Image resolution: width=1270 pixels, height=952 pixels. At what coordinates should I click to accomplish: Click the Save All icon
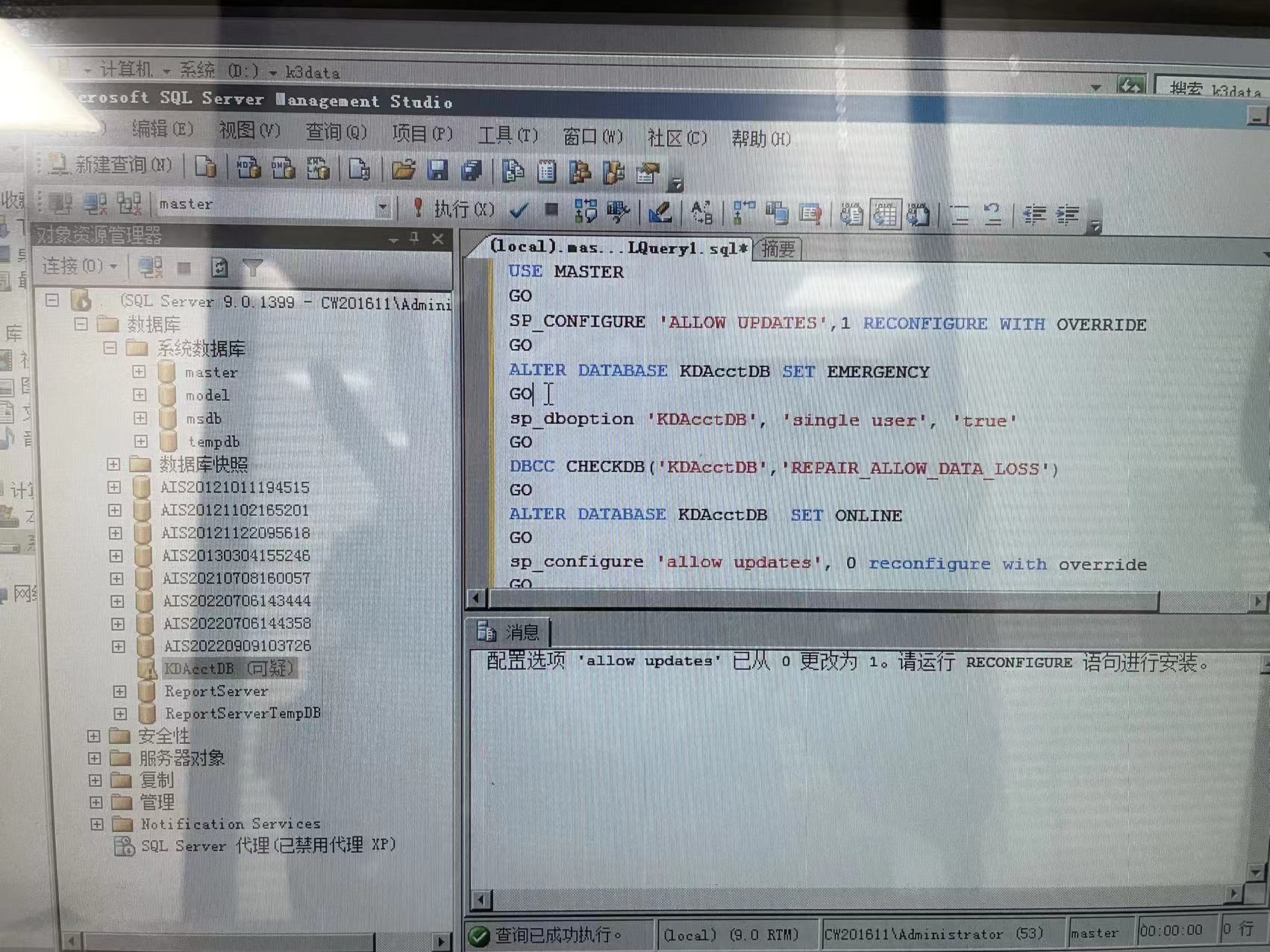[472, 171]
